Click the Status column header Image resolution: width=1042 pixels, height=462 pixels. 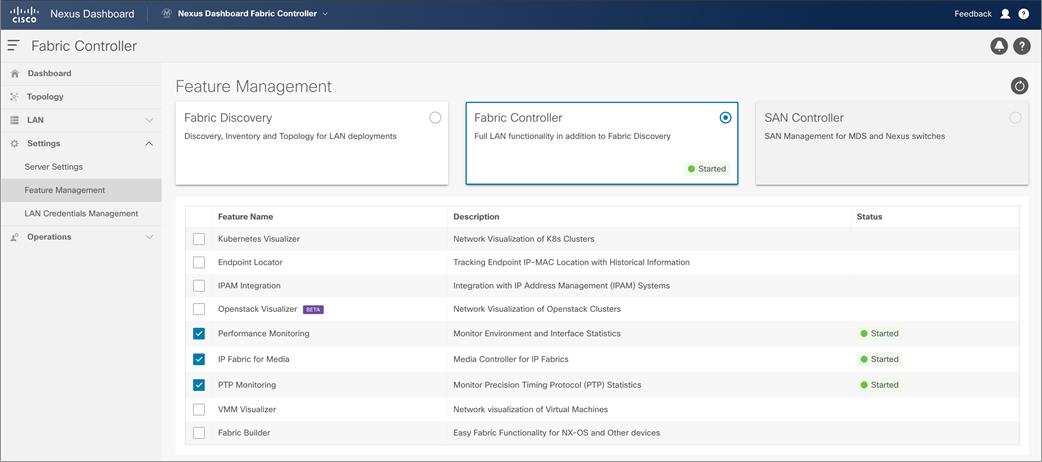tap(869, 217)
